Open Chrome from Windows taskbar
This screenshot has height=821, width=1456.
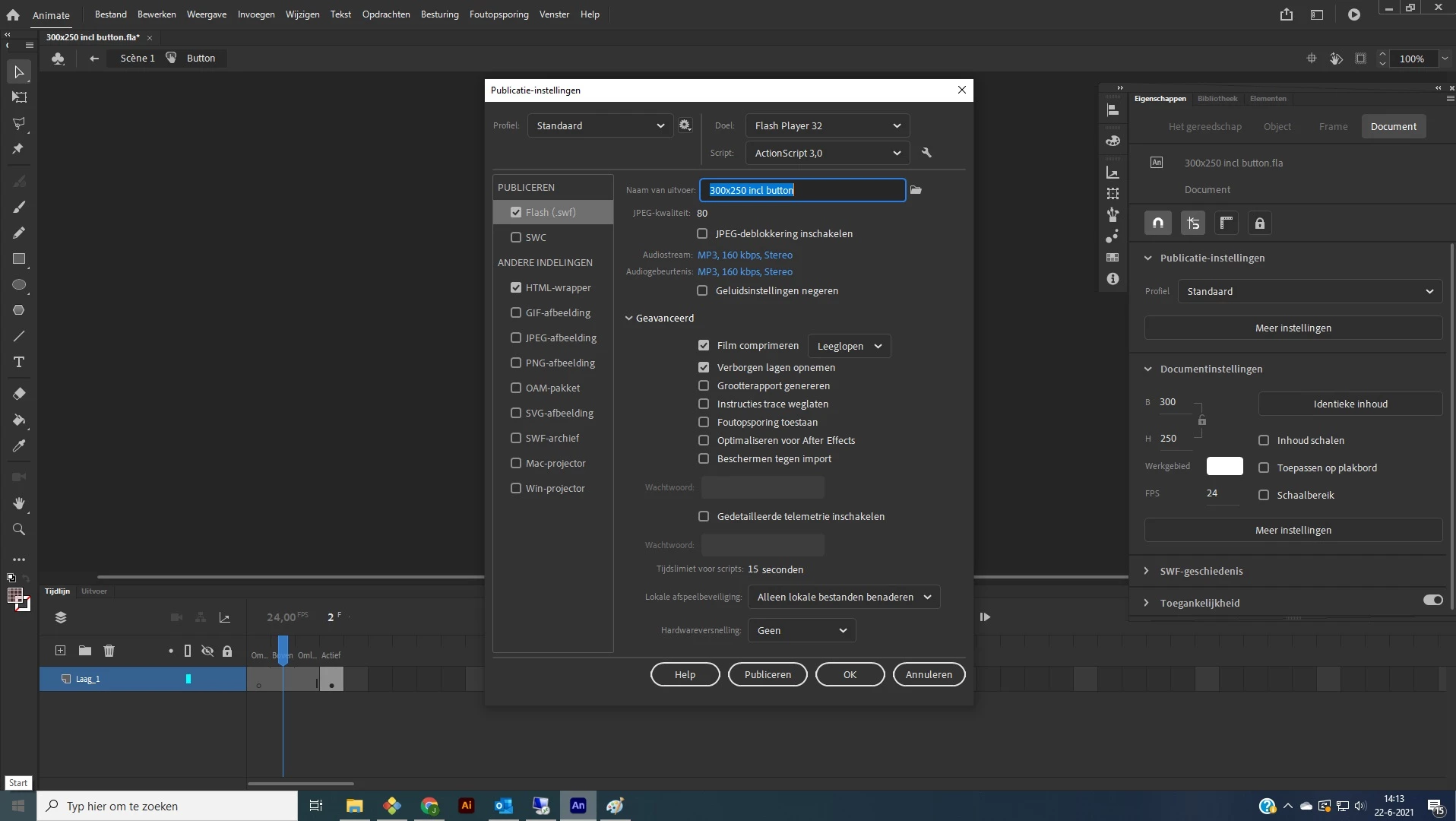click(429, 806)
